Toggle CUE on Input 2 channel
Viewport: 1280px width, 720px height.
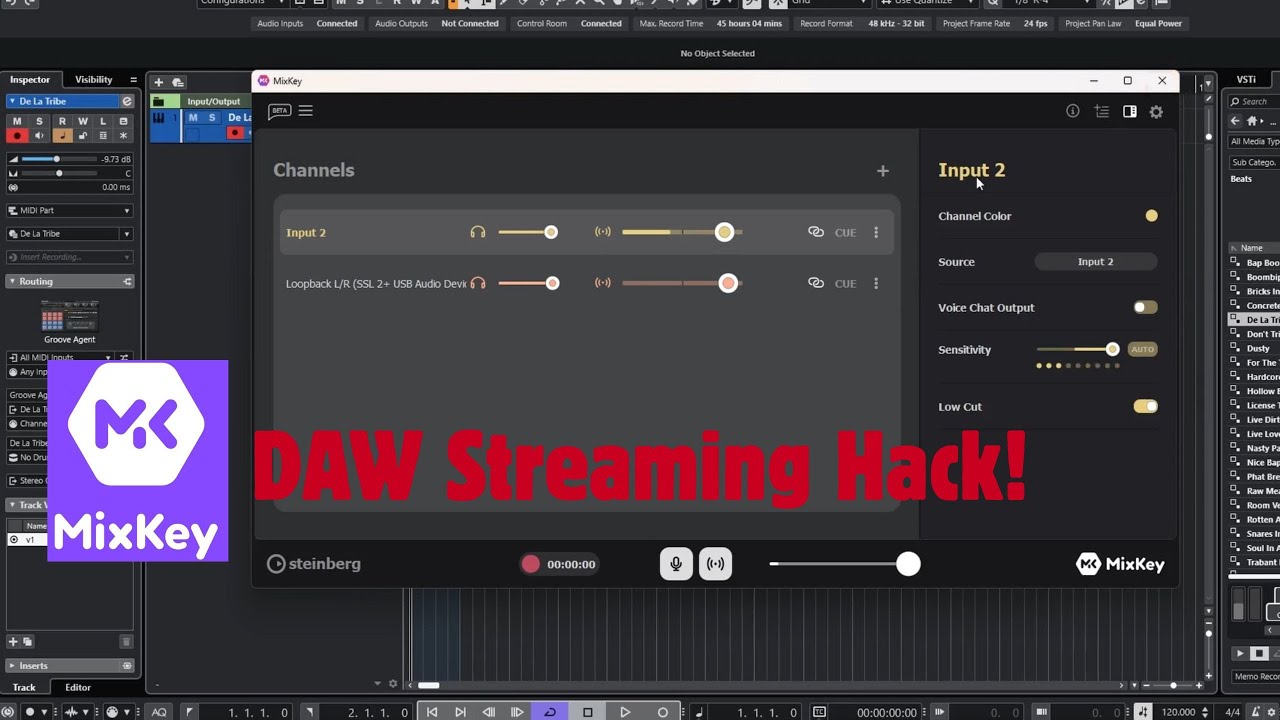(x=846, y=233)
